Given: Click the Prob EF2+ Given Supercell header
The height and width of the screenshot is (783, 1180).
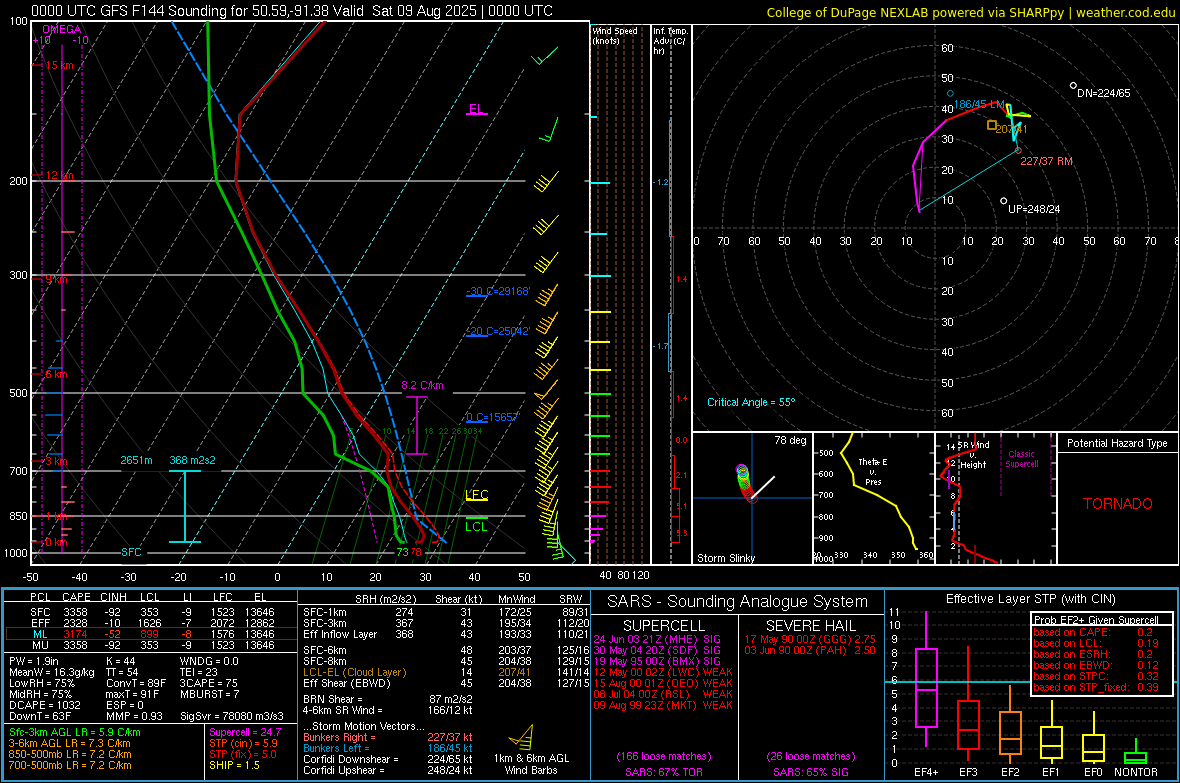Looking at the screenshot, I should (1096, 620).
